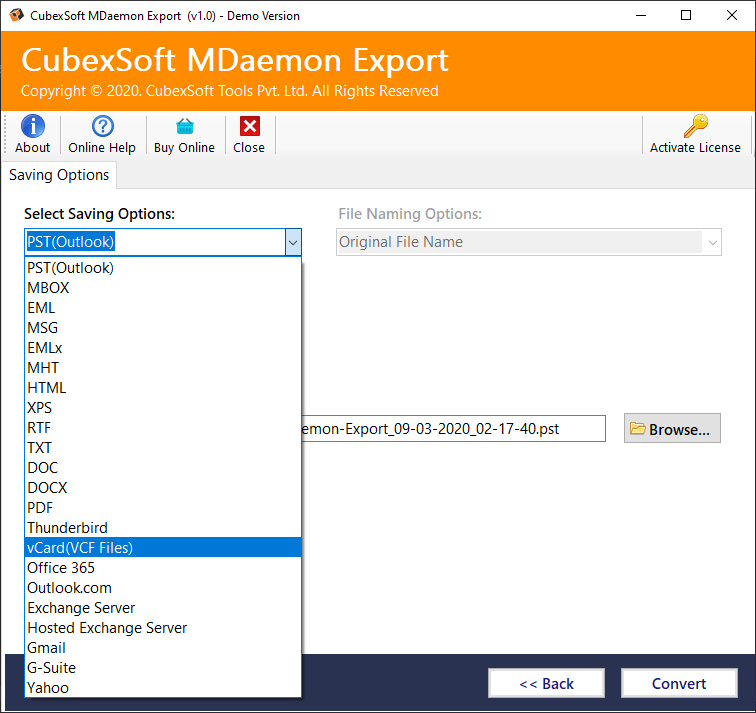Pick Office 365 in the saving list
756x713 pixels.
pyautogui.click(x=61, y=568)
